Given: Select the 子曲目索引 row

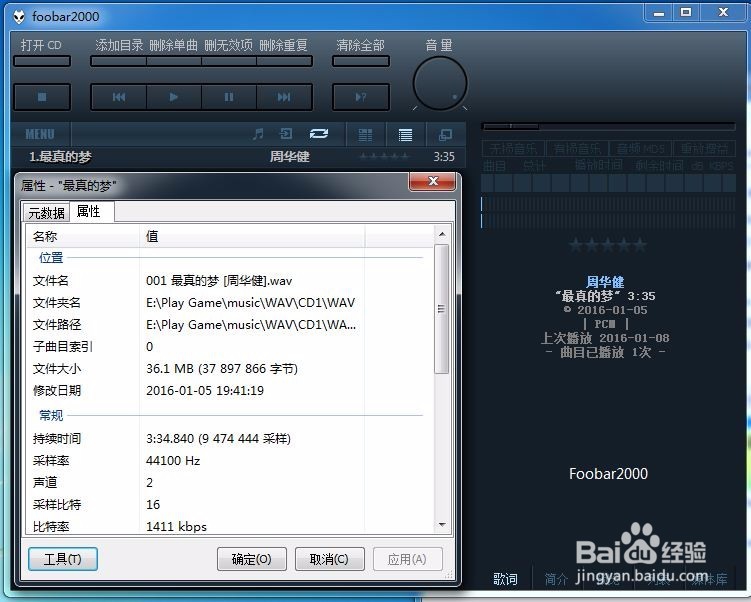Looking at the screenshot, I should pos(230,347).
